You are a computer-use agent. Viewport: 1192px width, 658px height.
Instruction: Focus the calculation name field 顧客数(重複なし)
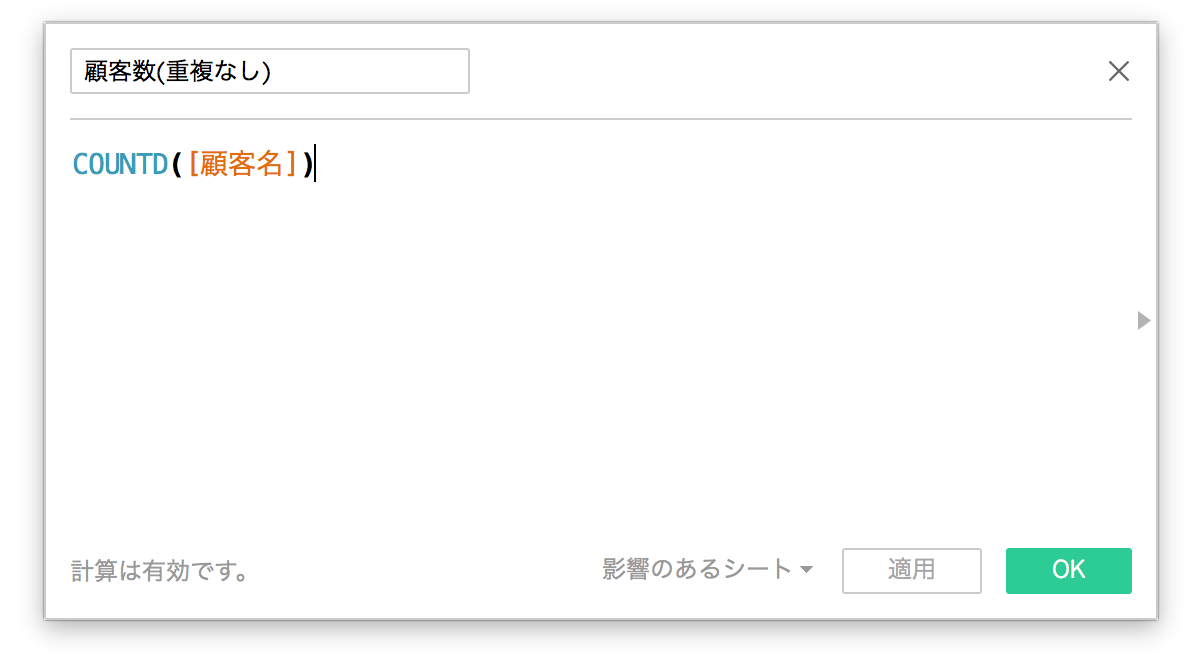[x=269, y=72]
